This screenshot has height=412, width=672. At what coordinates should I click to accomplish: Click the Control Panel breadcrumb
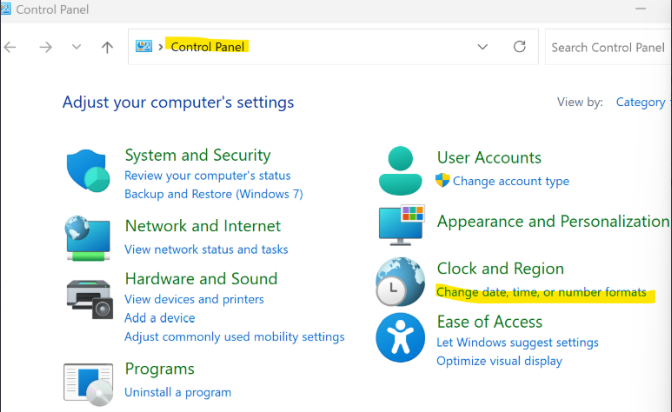(x=207, y=46)
